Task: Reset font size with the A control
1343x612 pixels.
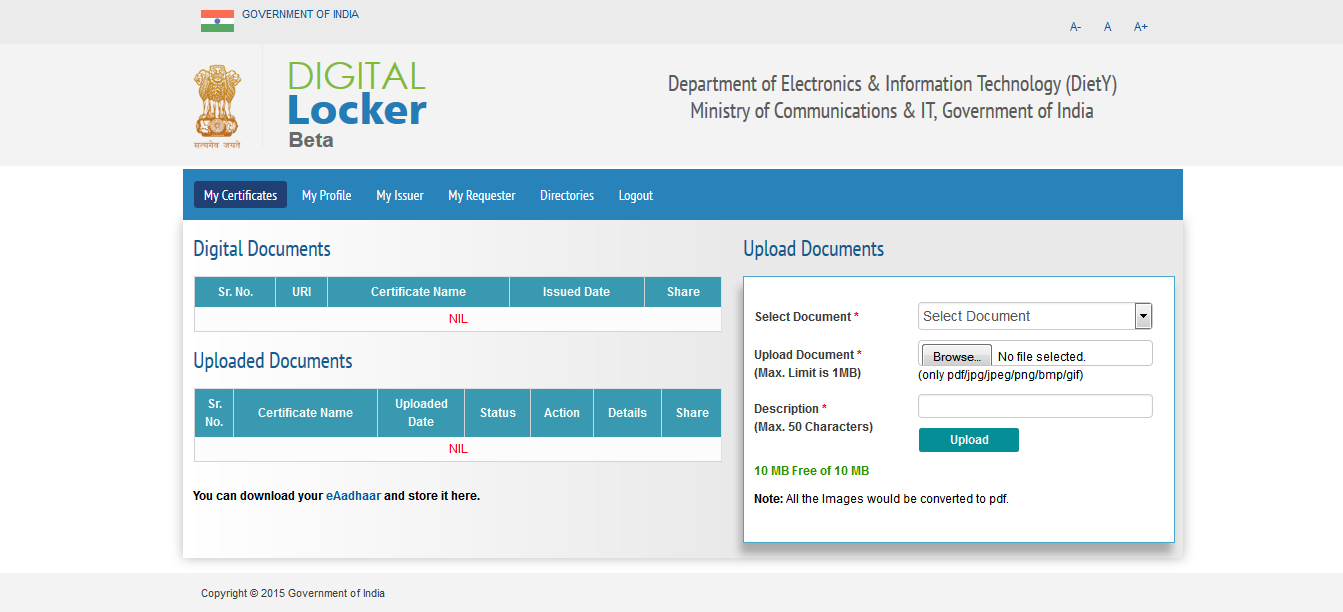Action: [1108, 27]
